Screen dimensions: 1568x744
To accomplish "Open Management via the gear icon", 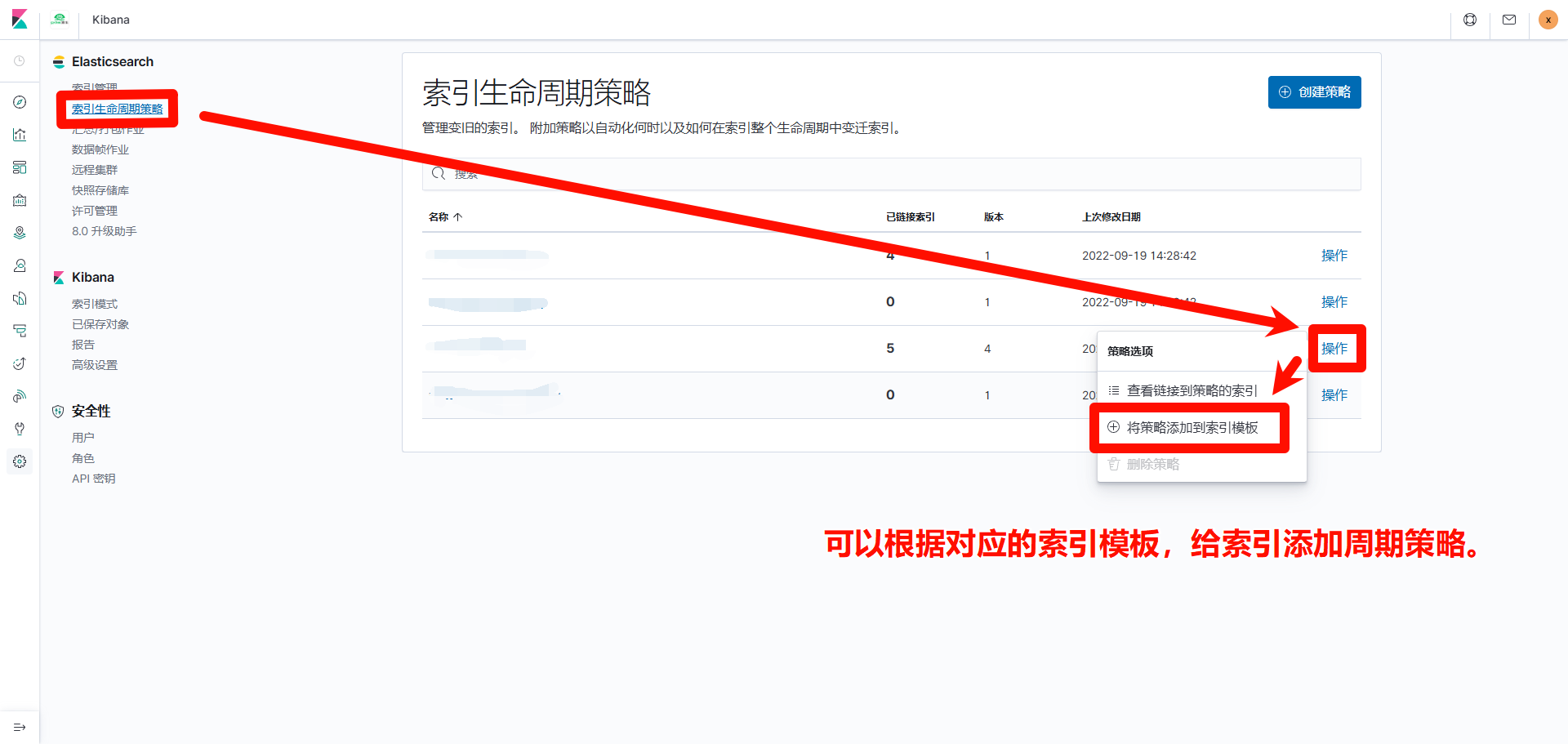I will 20,461.
